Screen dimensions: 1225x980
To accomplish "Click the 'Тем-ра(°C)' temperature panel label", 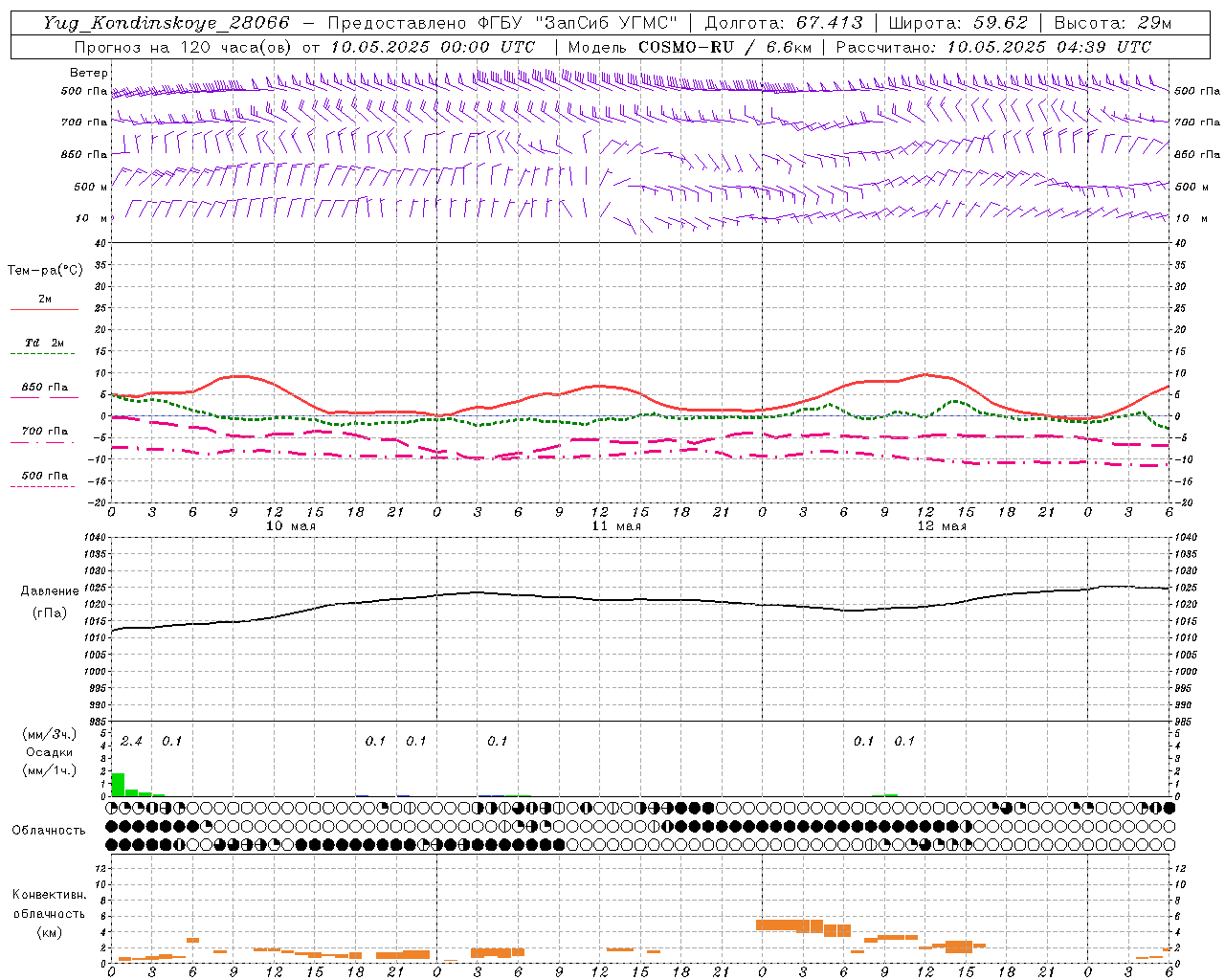I will point(45,271).
